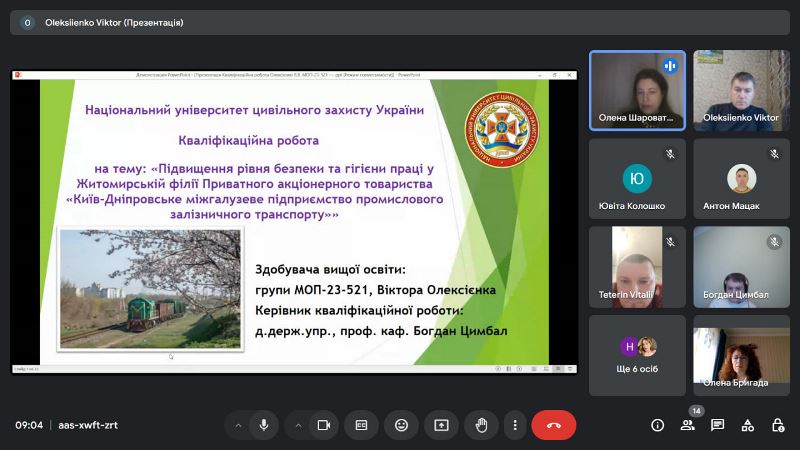800x450 pixels.
Task: Click the O avatar badge beside presenter name
Action: (28, 22)
